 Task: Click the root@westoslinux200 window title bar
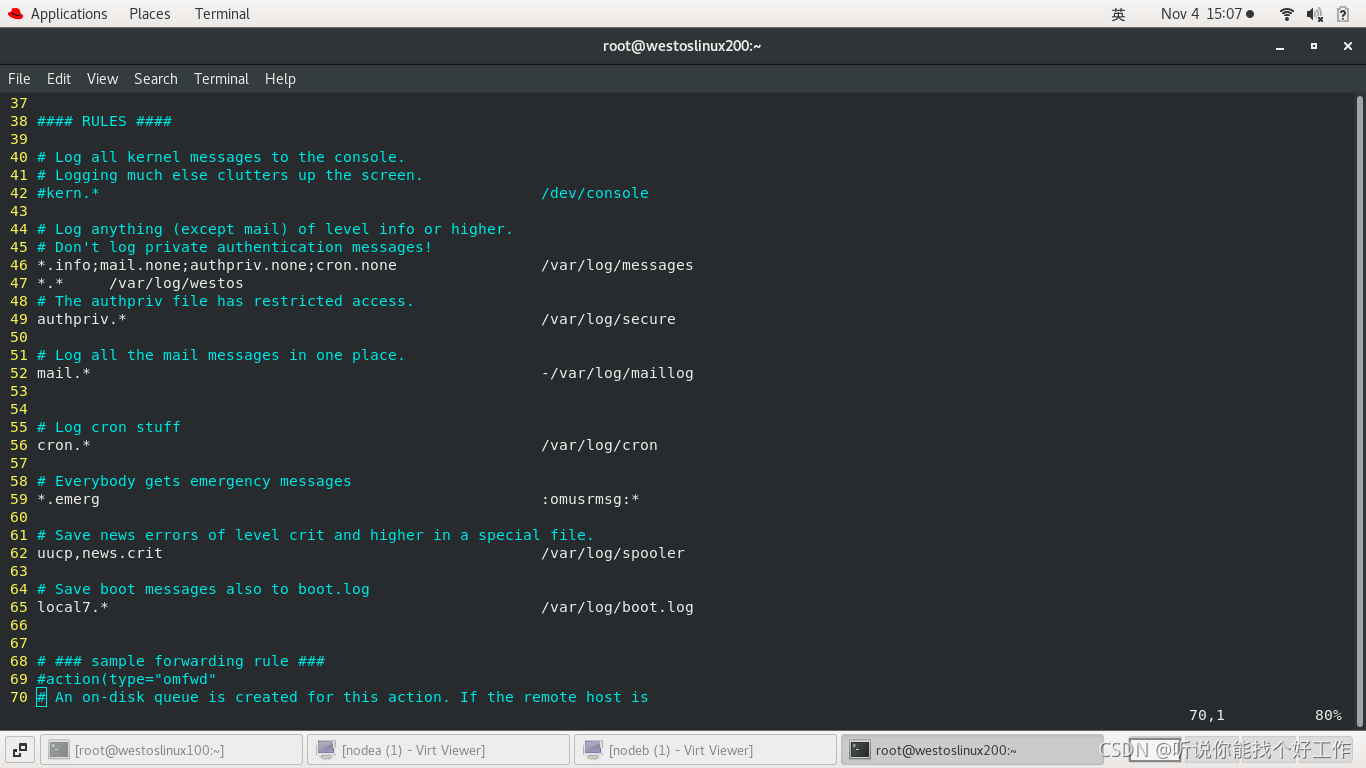[682, 46]
